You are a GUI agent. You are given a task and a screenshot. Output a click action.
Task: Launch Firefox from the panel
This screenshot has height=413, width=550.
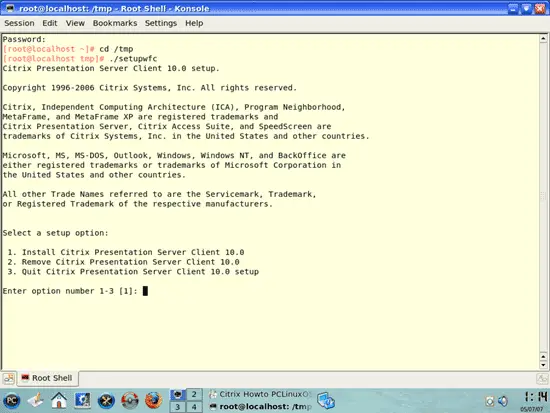[x=153, y=400]
